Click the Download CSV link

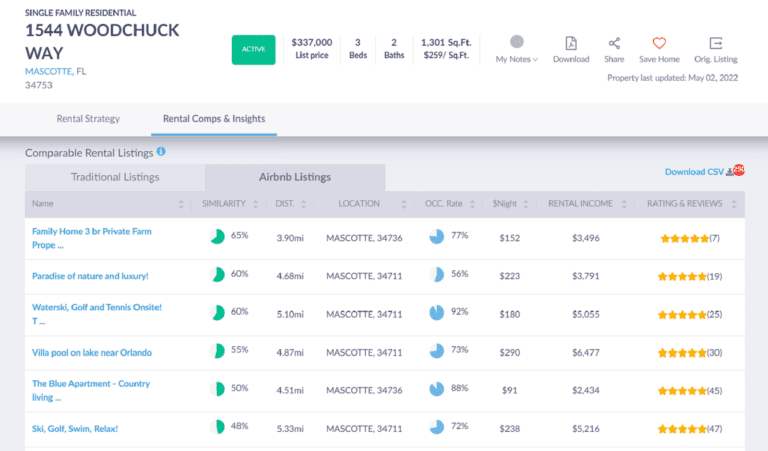point(694,172)
